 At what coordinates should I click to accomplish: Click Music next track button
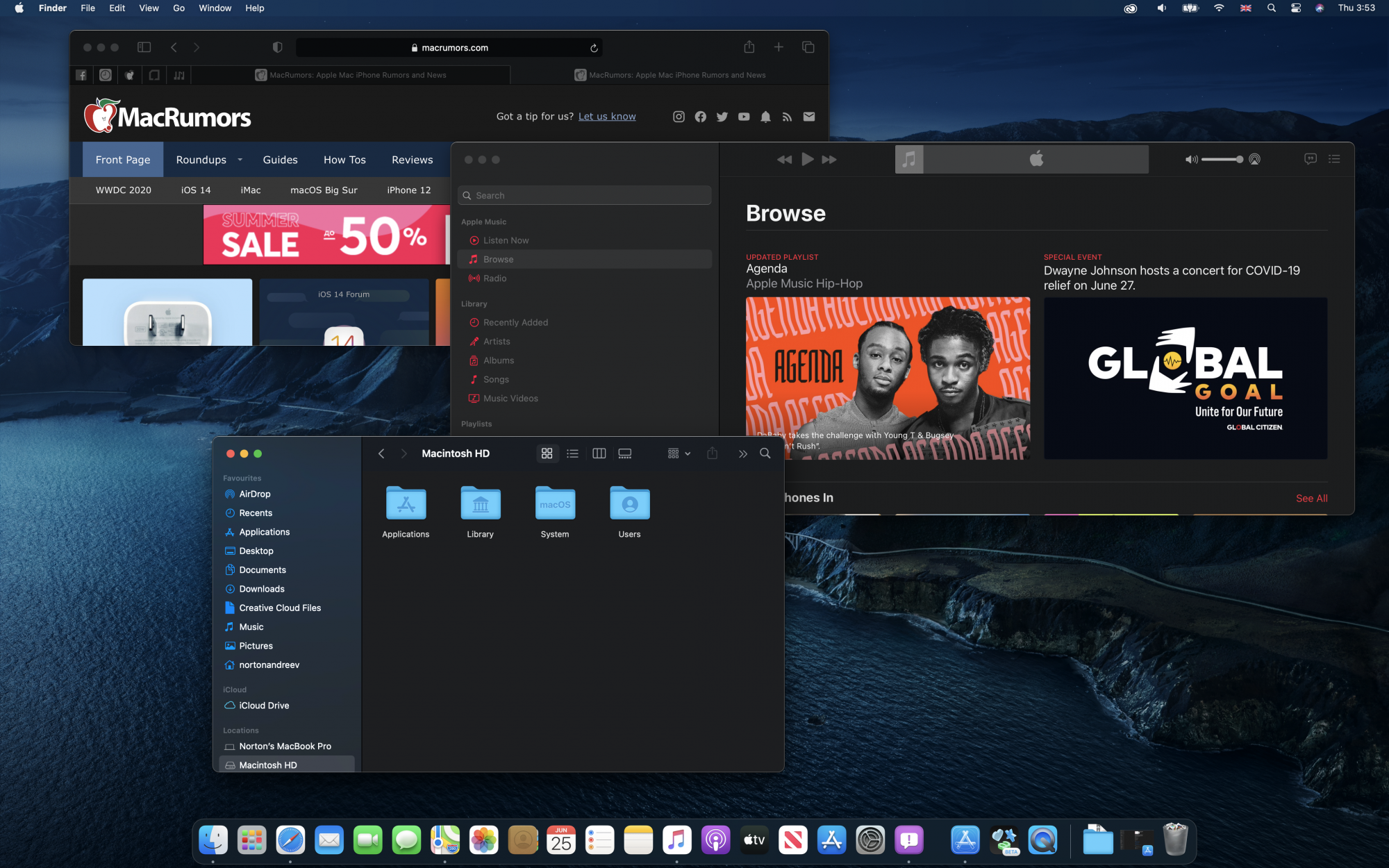click(829, 160)
